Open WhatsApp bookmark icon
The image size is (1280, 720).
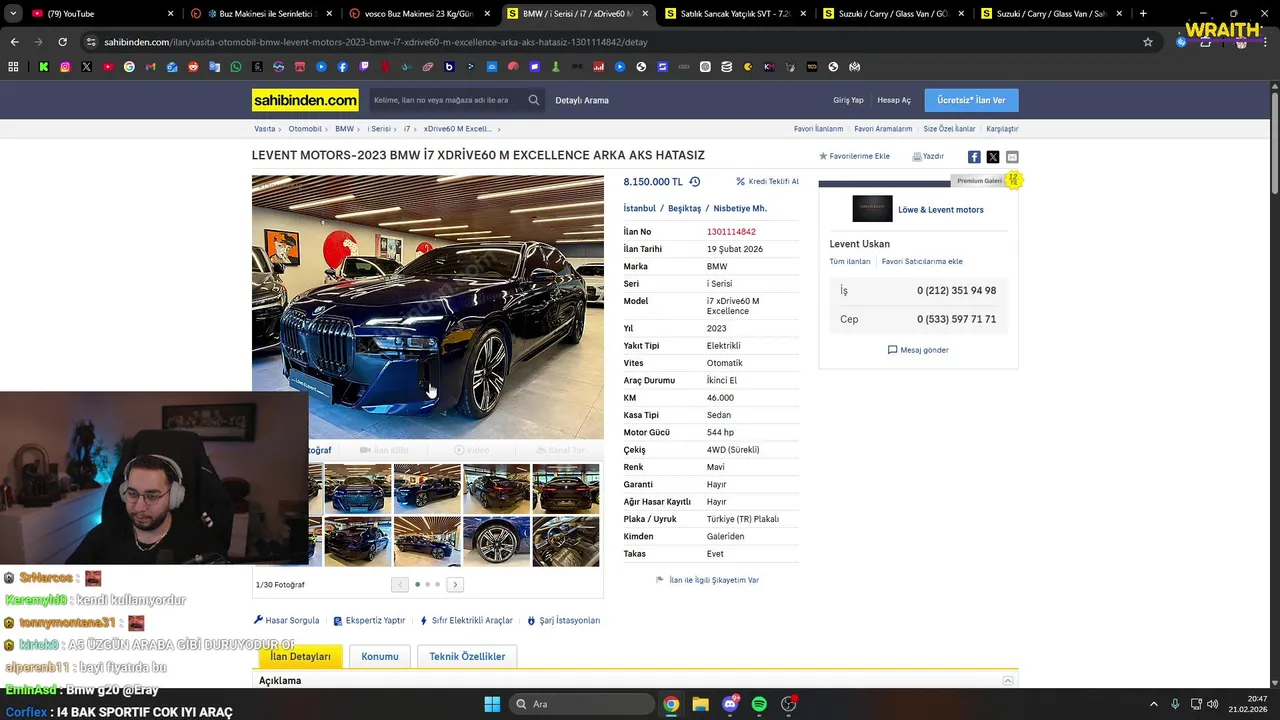[236, 67]
